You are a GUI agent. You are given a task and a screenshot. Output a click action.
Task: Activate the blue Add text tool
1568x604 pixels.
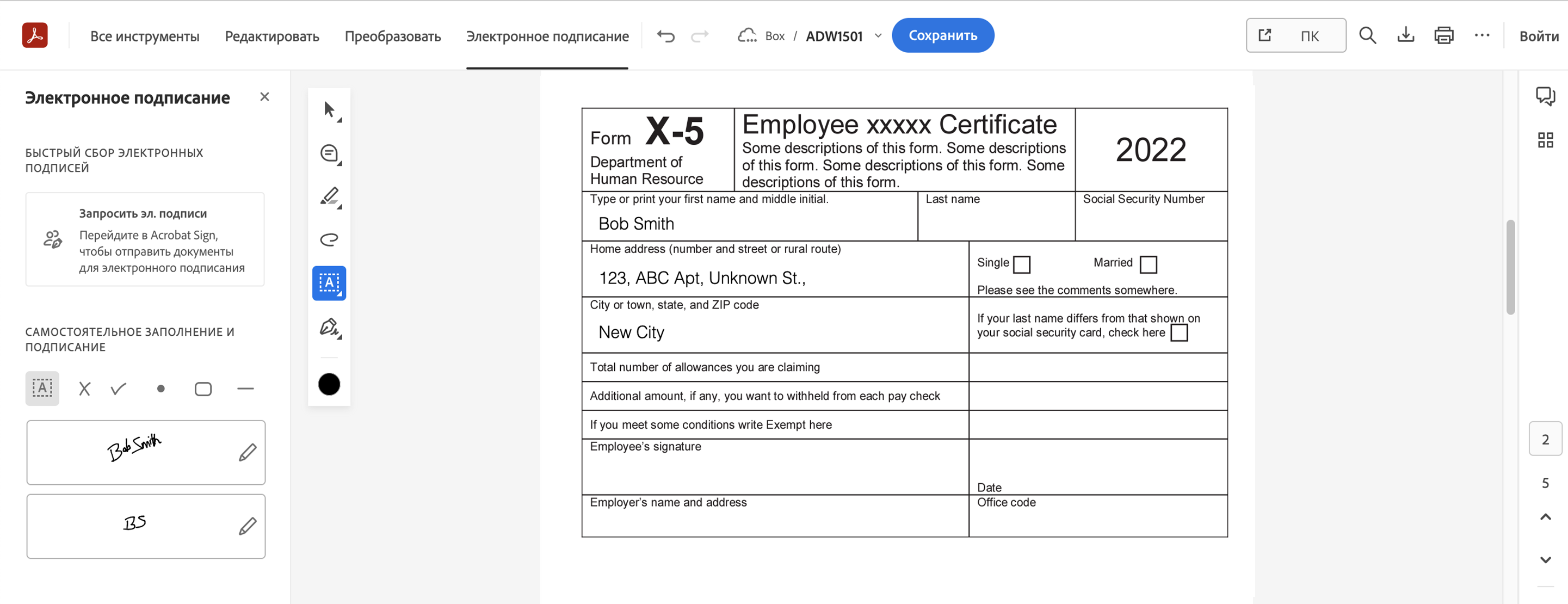pos(329,283)
